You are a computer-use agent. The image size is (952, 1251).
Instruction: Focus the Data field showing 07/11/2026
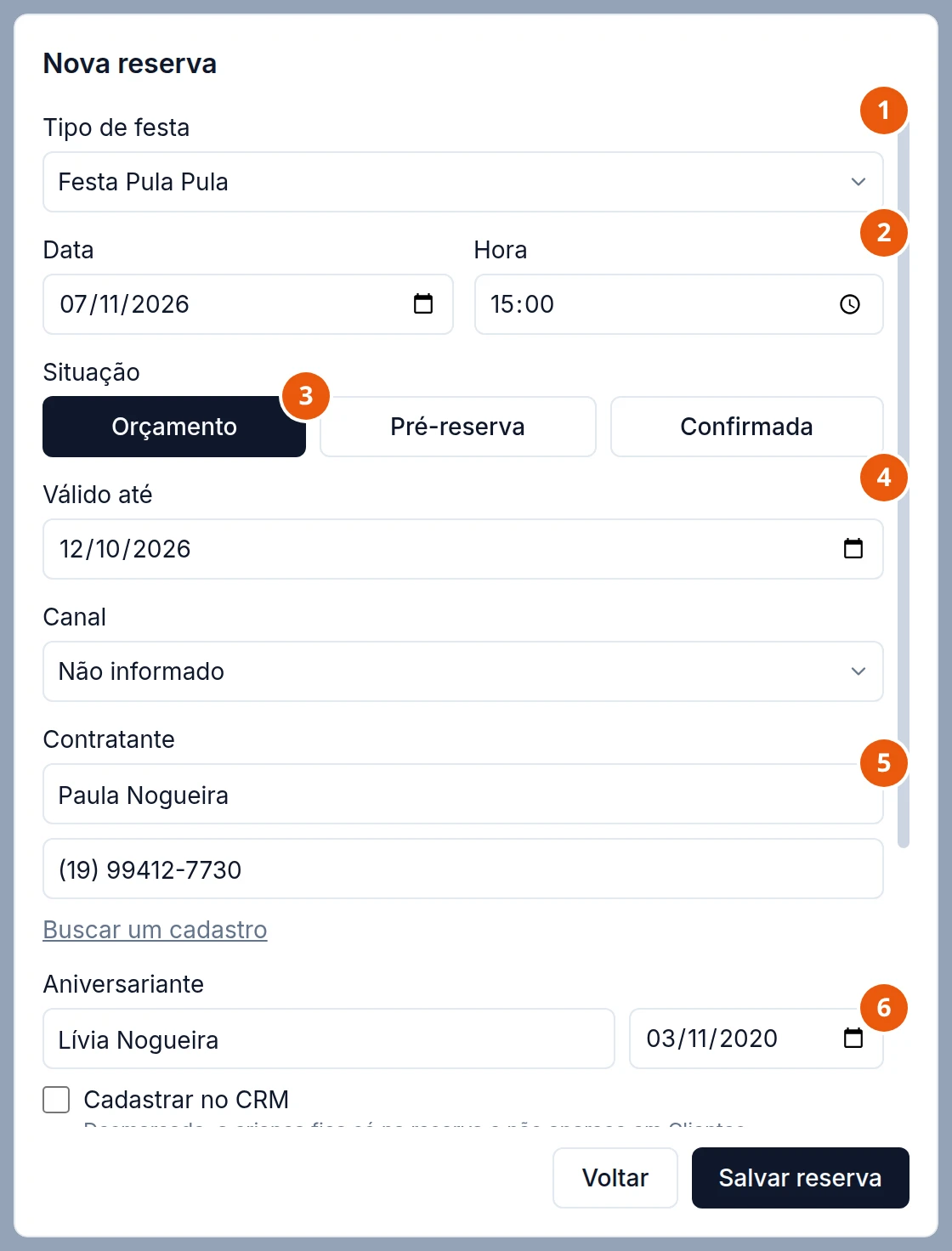point(248,304)
